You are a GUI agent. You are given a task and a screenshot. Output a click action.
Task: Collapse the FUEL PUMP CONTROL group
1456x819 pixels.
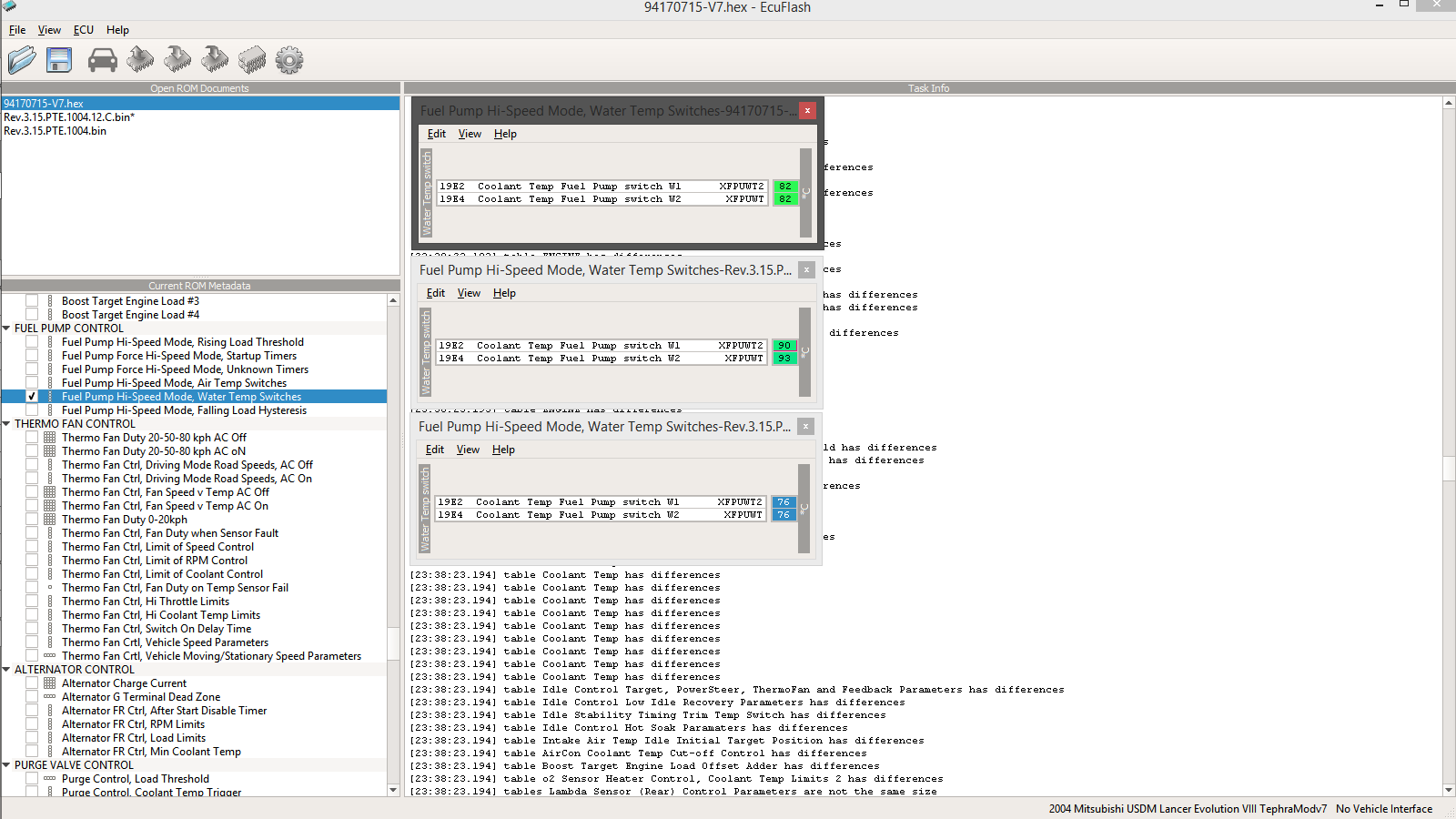[7, 329]
